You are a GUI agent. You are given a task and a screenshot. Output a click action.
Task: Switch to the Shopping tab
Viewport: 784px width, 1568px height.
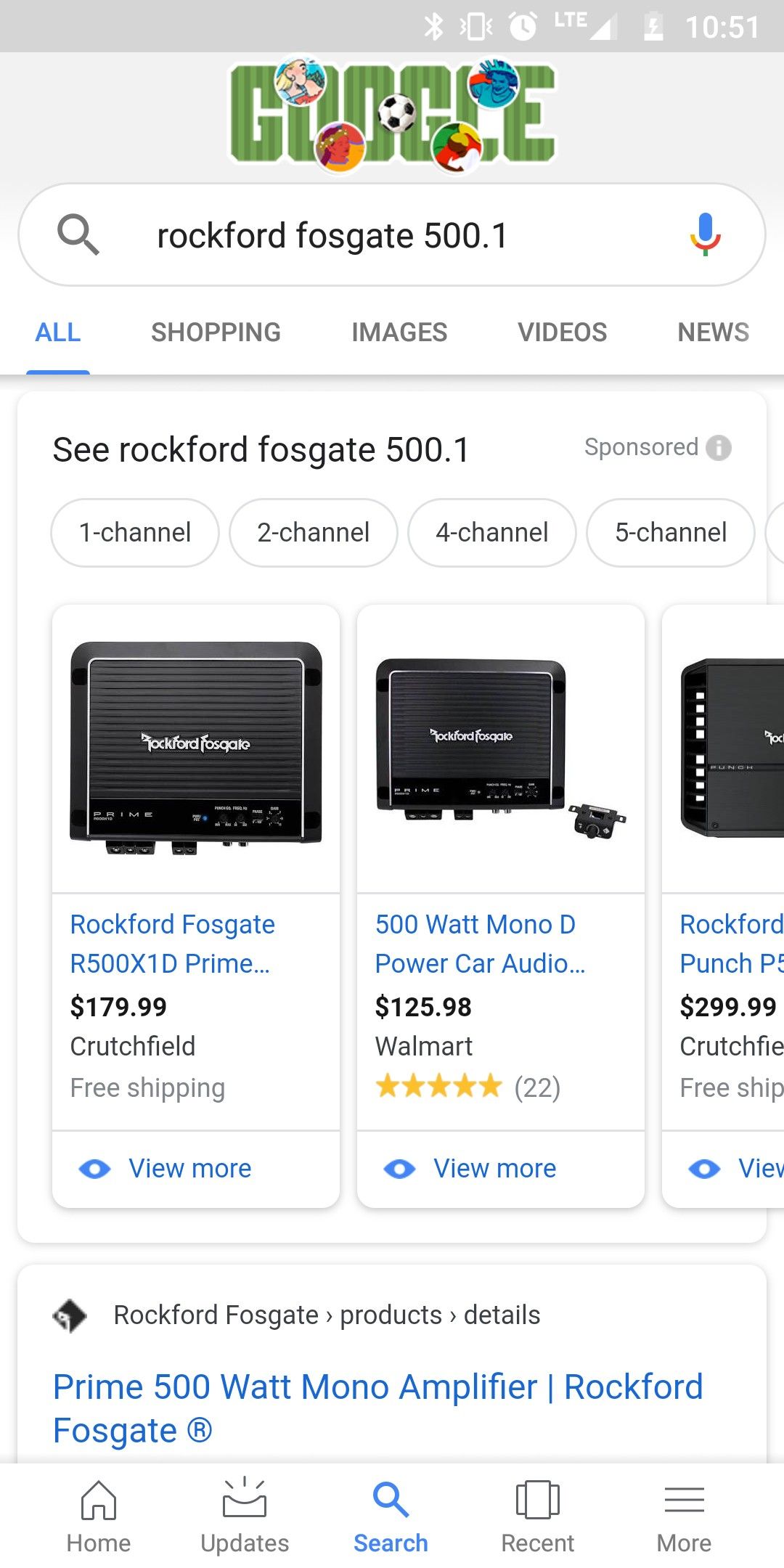click(216, 332)
